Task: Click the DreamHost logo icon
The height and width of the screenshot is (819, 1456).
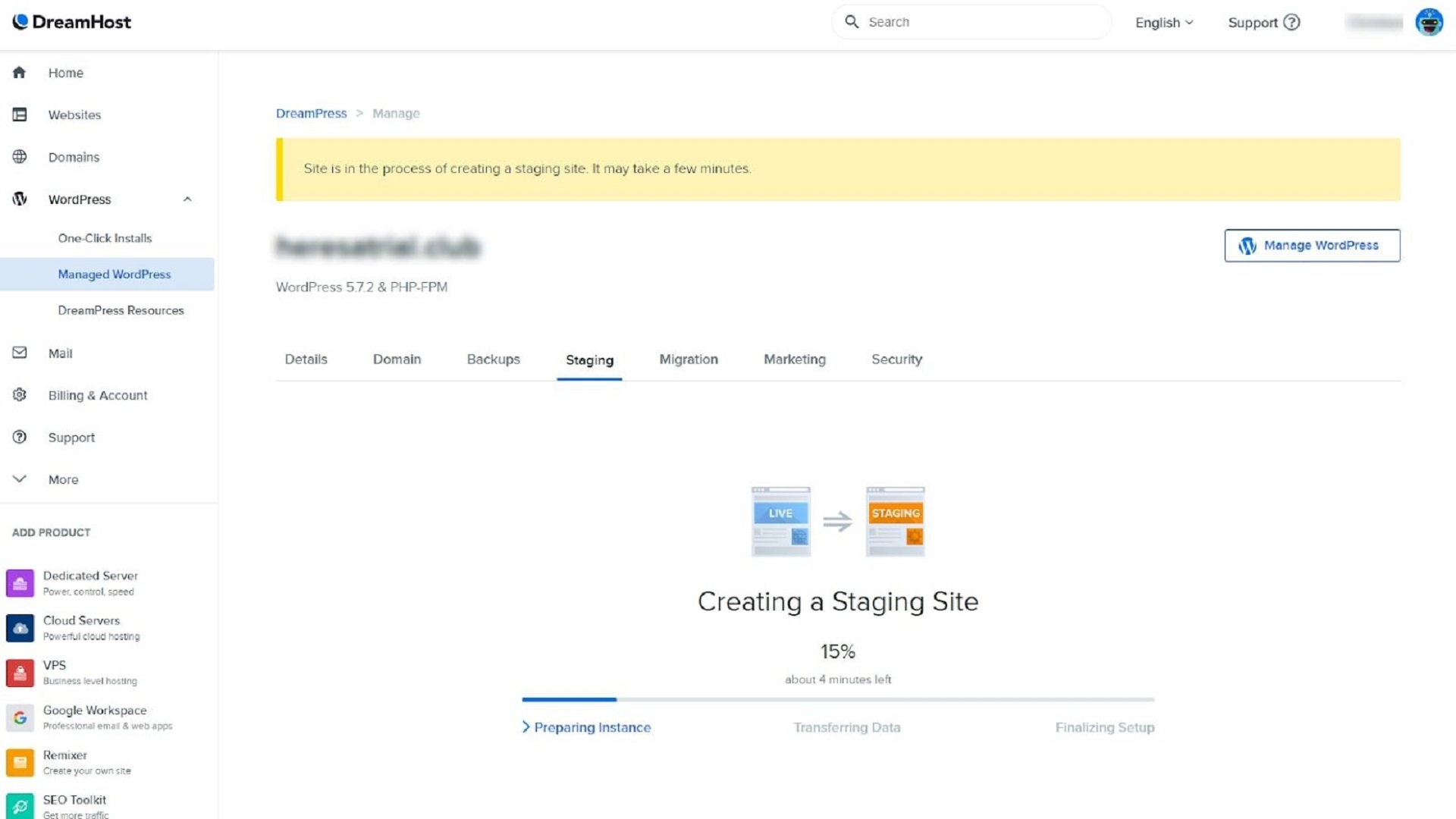Action: [19, 22]
